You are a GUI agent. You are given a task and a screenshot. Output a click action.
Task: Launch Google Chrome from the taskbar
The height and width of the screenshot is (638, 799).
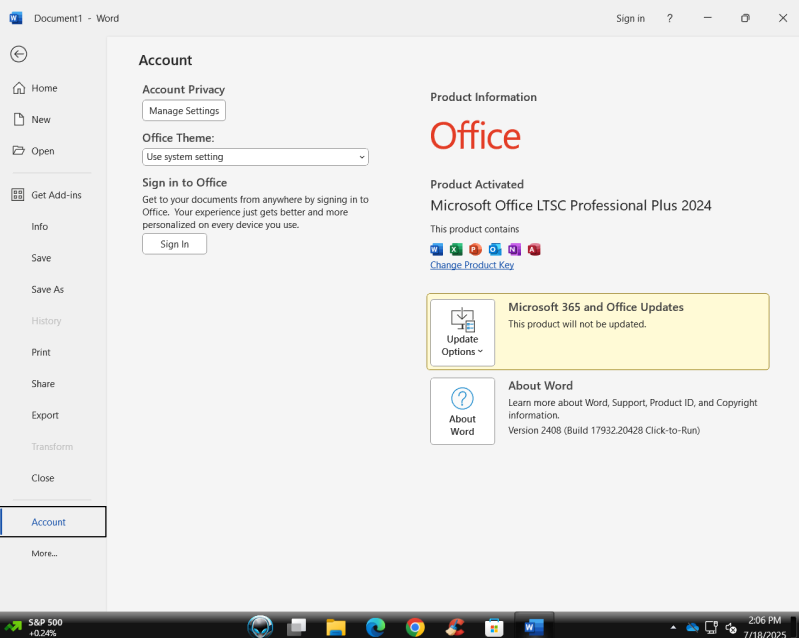tap(415, 627)
